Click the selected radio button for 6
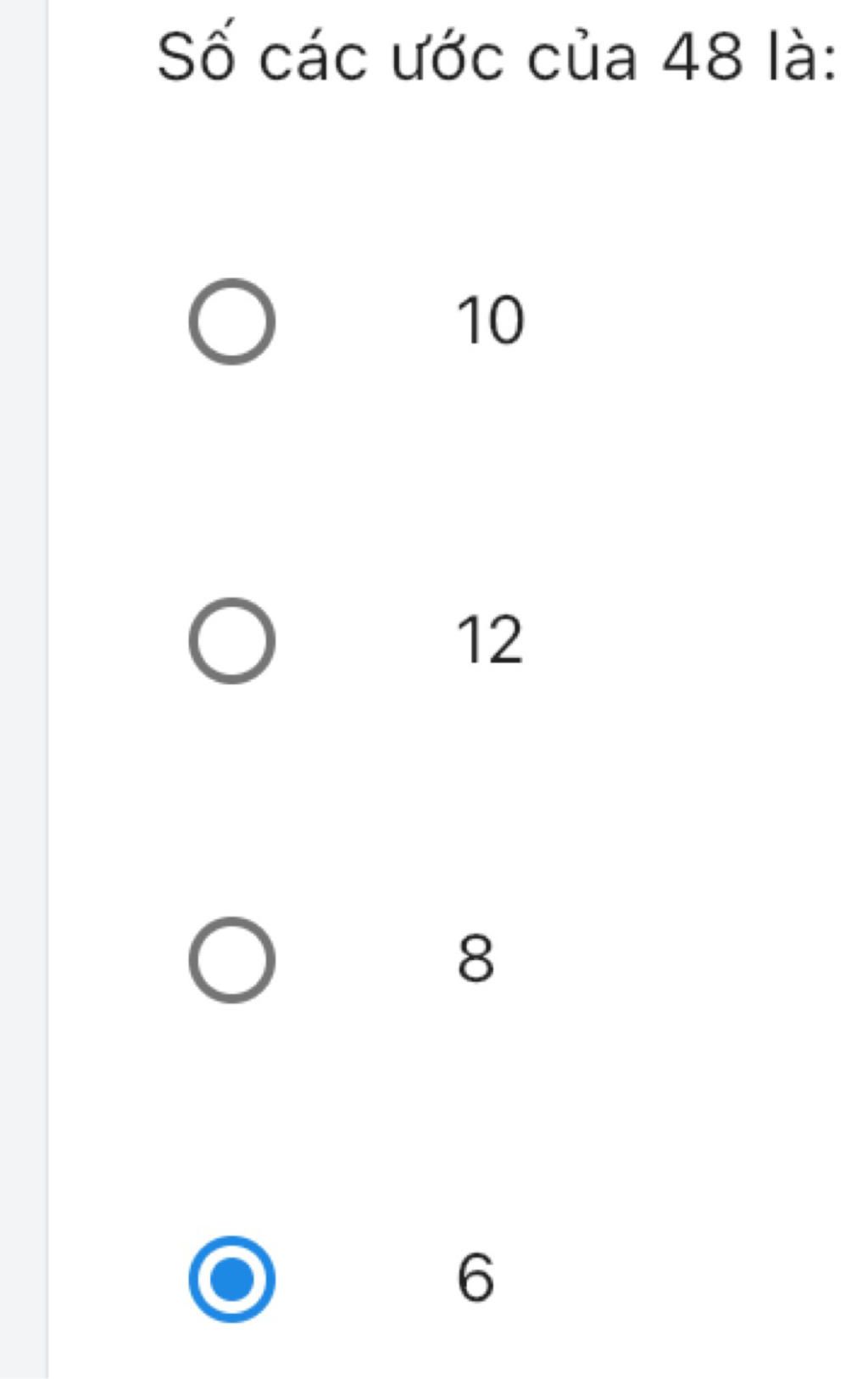Viewport: 868px width, 1379px height. 231,1278
